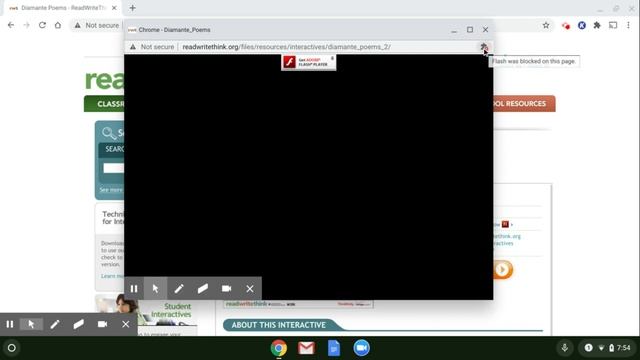640x360 pixels.
Task: Open the launcher circle button
Action: coord(12,348)
